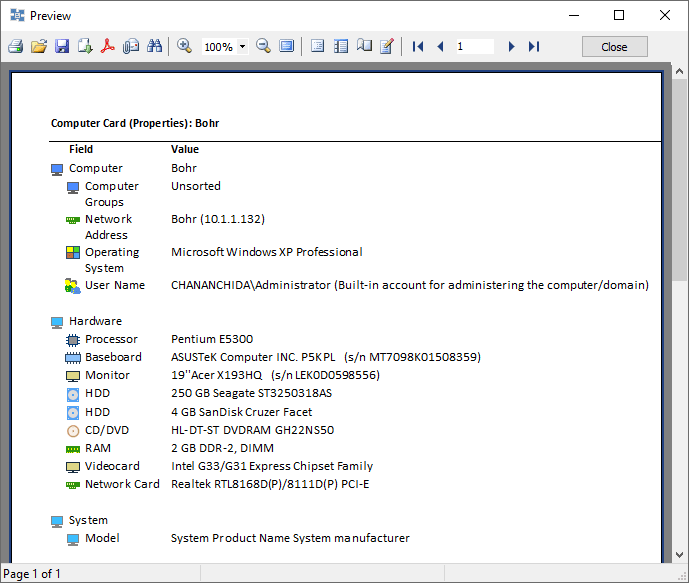Click the 'Value' column header
689x583 pixels.
[185, 149]
